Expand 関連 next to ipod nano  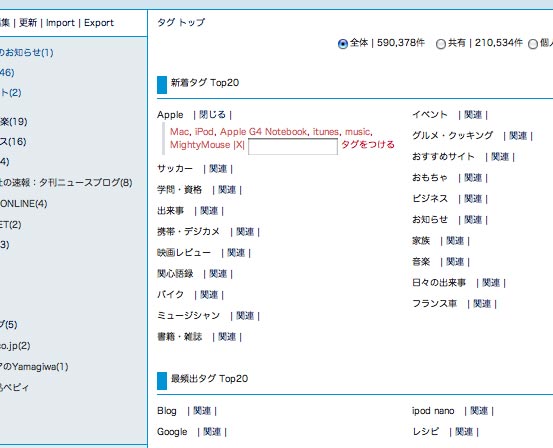[x=479, y=411]
